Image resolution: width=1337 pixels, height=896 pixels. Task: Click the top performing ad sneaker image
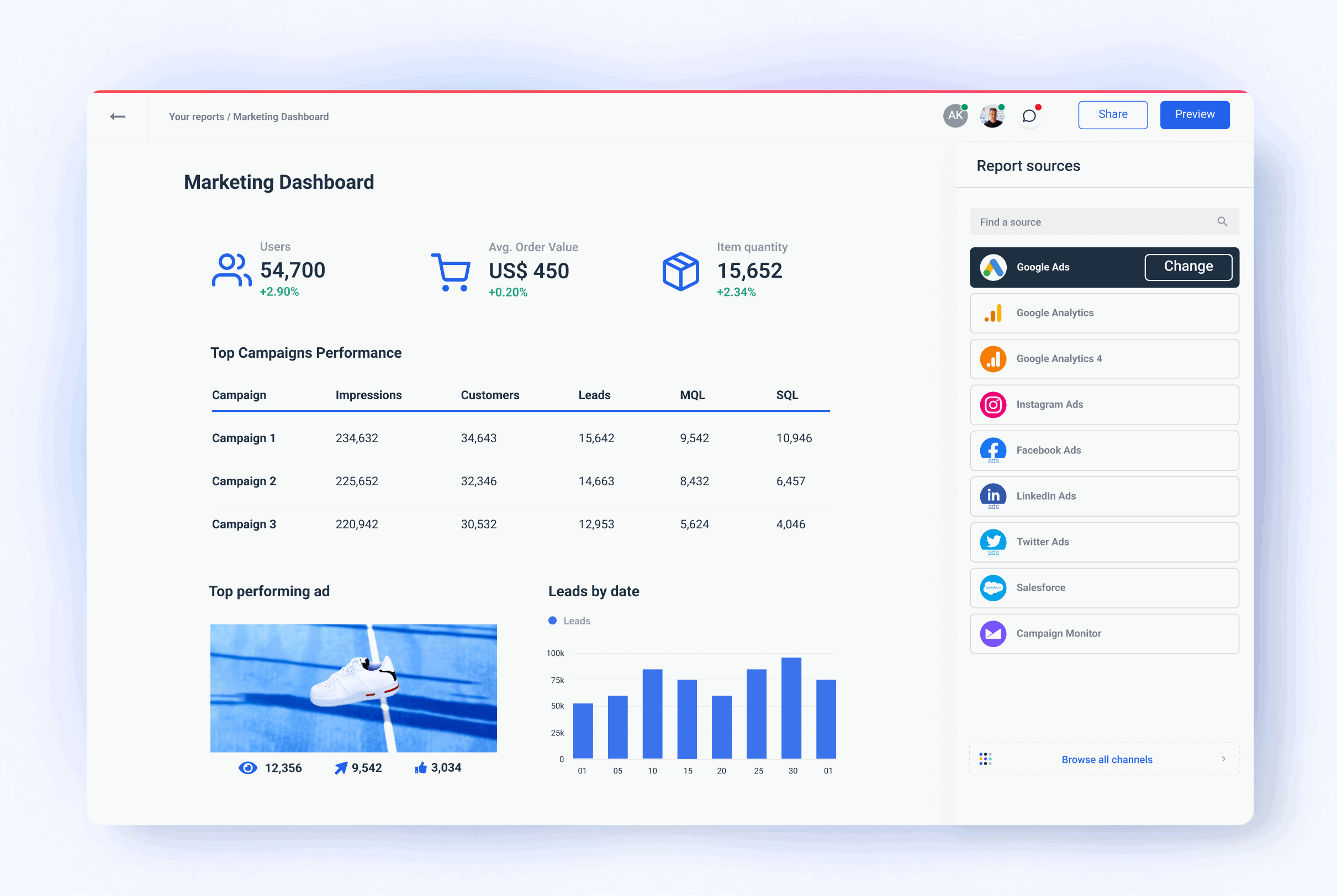(x=353, y=687)
